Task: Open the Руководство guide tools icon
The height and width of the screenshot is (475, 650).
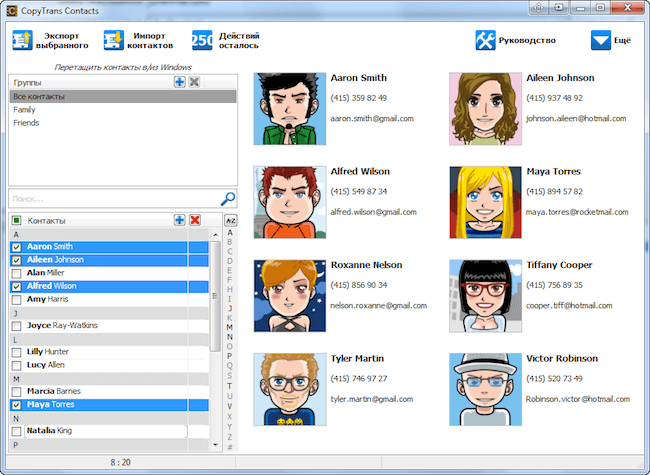Action: click(x=485, y=40)
